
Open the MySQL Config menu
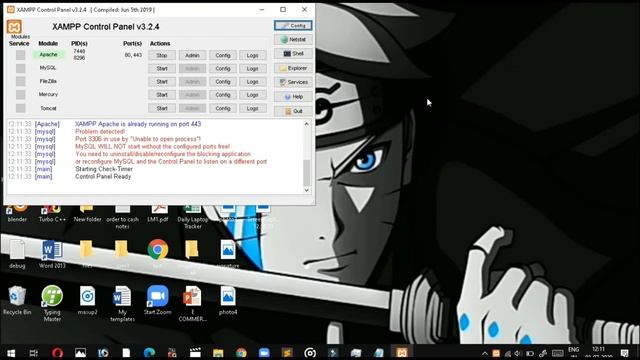[x=223, y=69]
